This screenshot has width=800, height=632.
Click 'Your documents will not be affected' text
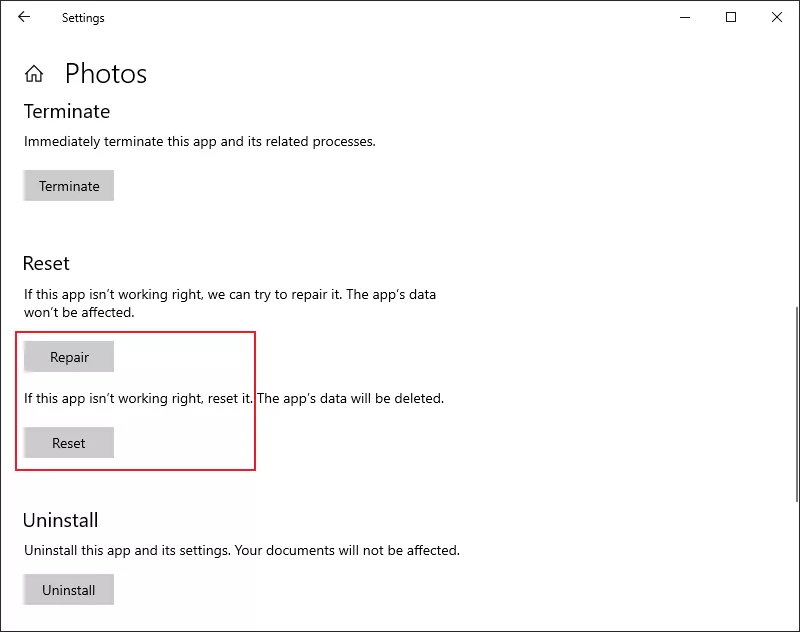coord(348,550)
